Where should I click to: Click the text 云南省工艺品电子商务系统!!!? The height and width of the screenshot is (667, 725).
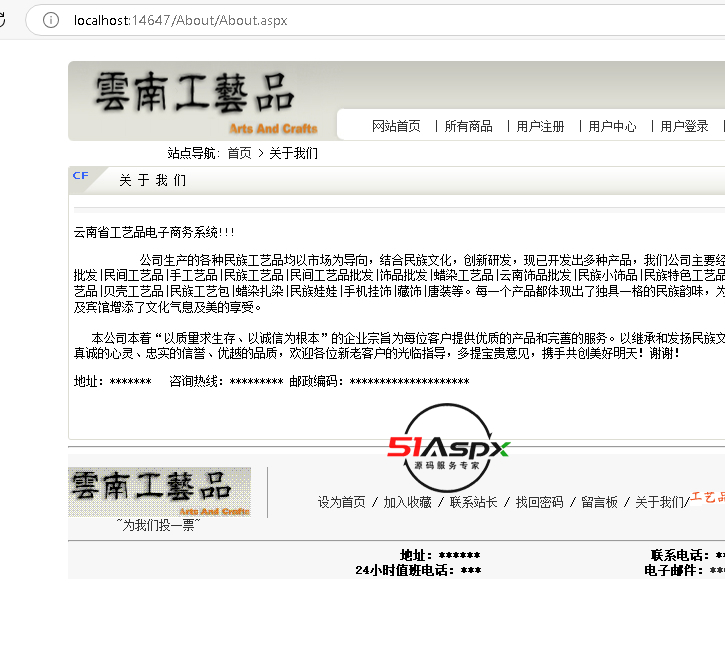(x=154, y=232)
